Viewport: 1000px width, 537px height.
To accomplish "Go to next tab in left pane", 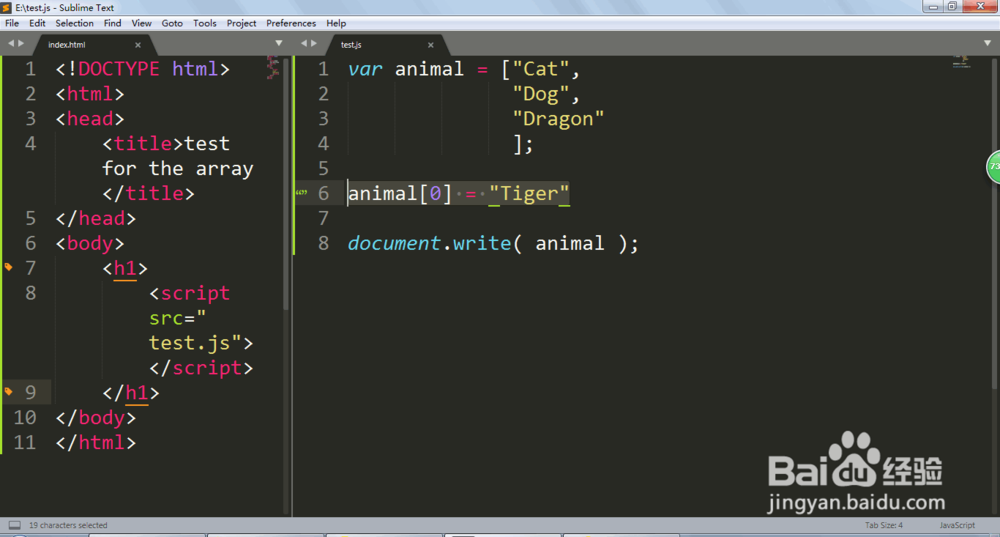I will pyautogui.click(x=20, y=43).
